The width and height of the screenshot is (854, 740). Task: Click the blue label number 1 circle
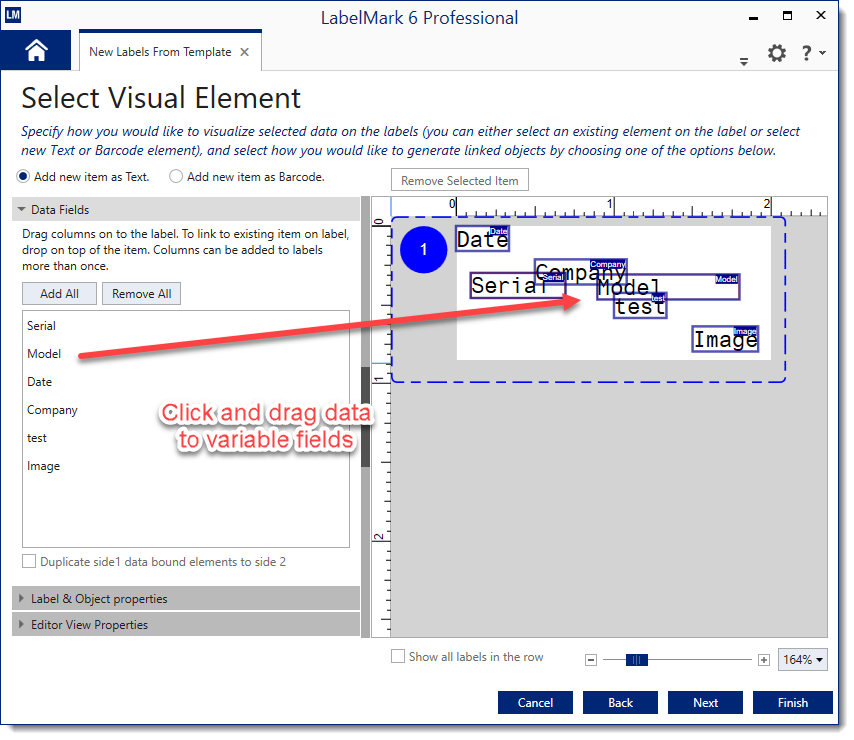point(423,250)
